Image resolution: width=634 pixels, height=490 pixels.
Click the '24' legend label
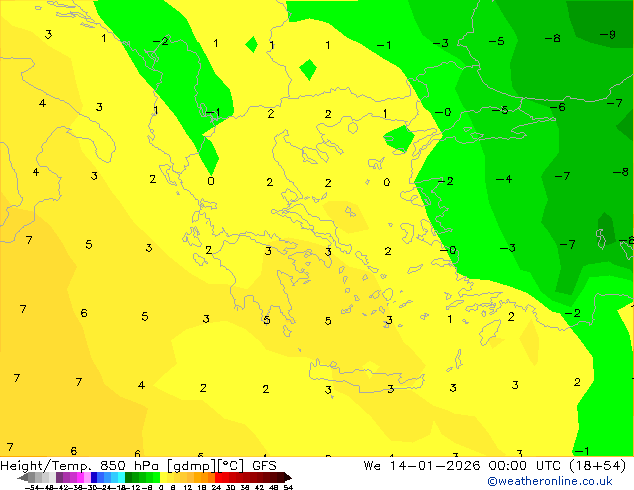click(216, 487)
